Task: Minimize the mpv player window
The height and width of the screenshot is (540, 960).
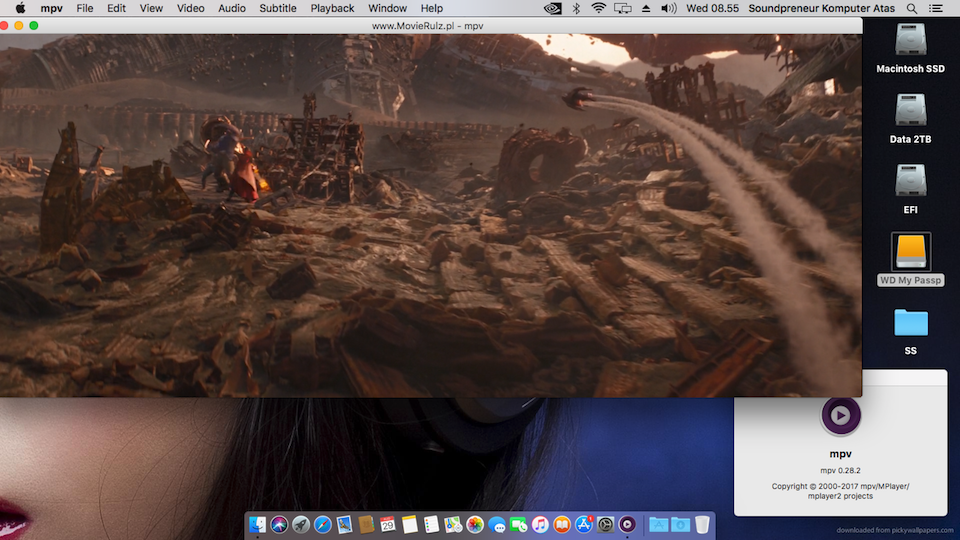Action: point(18,26)
